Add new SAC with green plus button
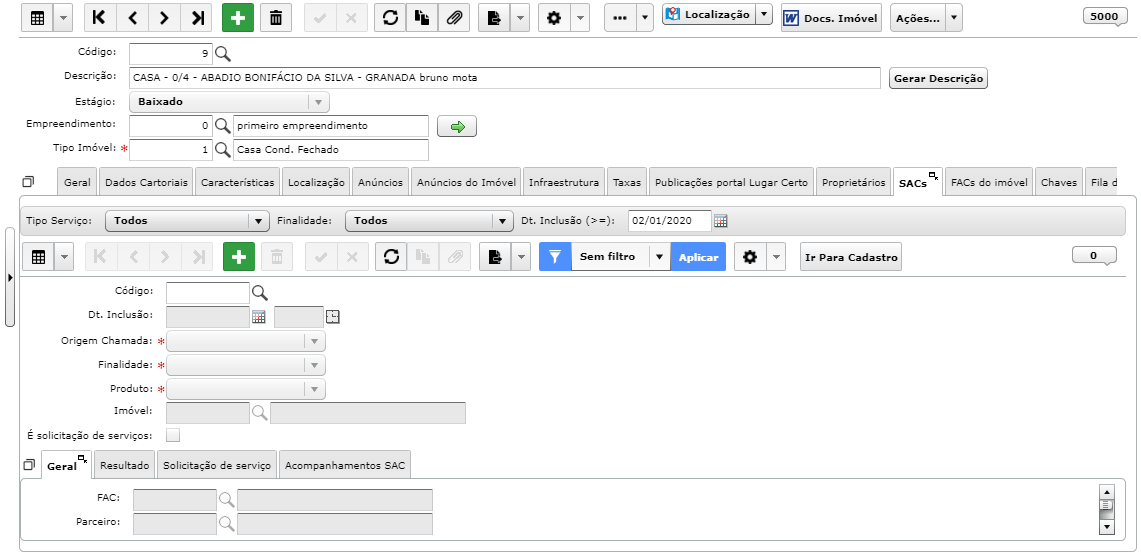The width and height of the screenshot is (1141, 555). [239, 257]
